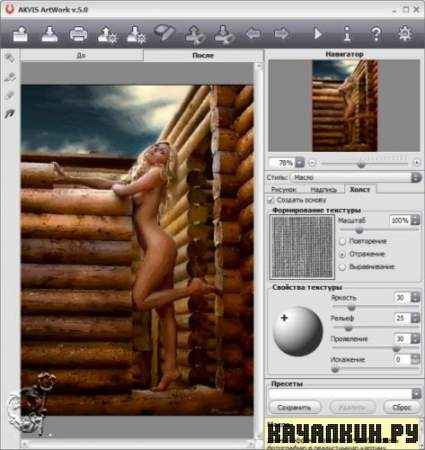Select the Выравнивание radio option

342,267
